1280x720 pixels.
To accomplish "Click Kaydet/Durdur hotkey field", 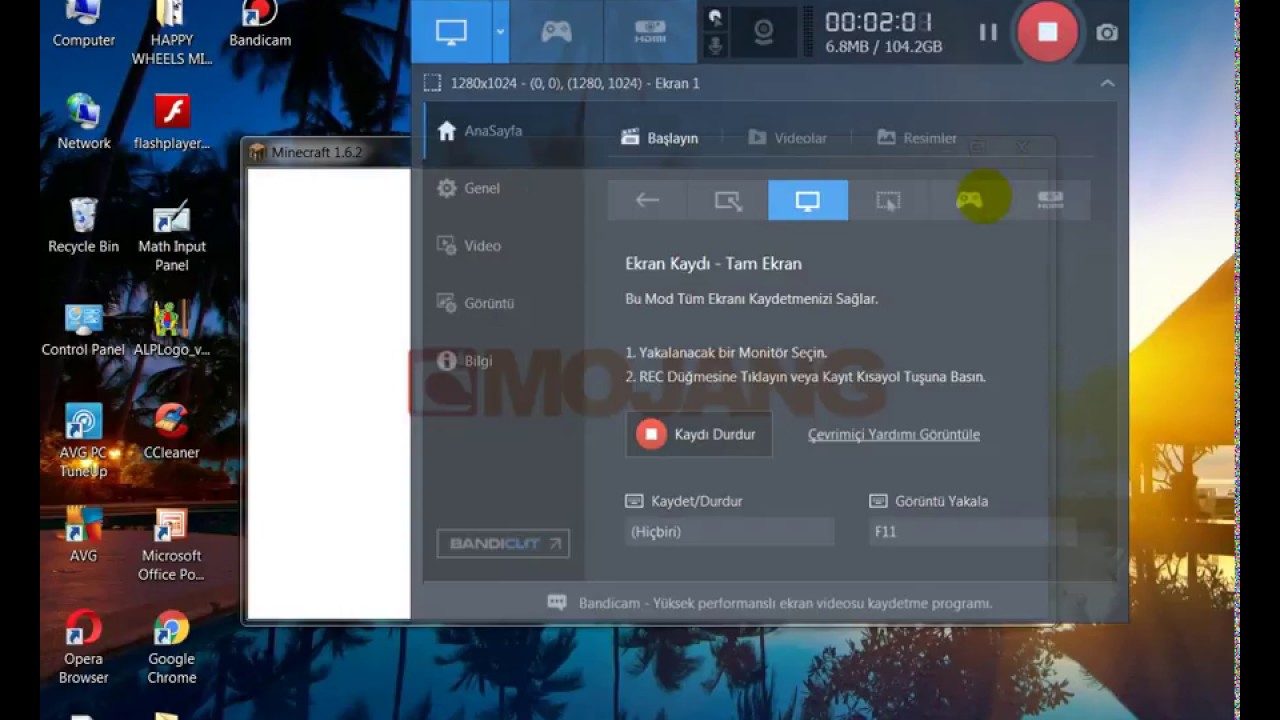I will click(729, 532).
